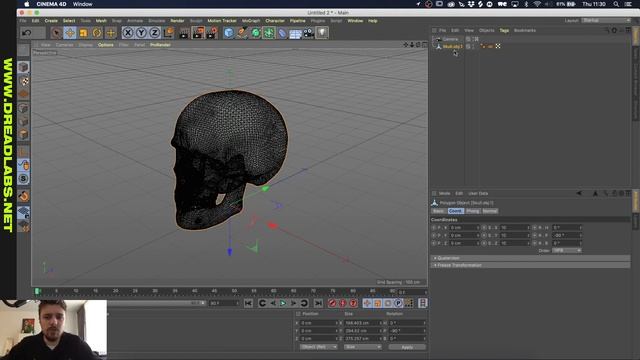The width and height of the screenshot is (640, 360).
Task: Toggle Z axis lock
Action: click(x=155, y=33)
